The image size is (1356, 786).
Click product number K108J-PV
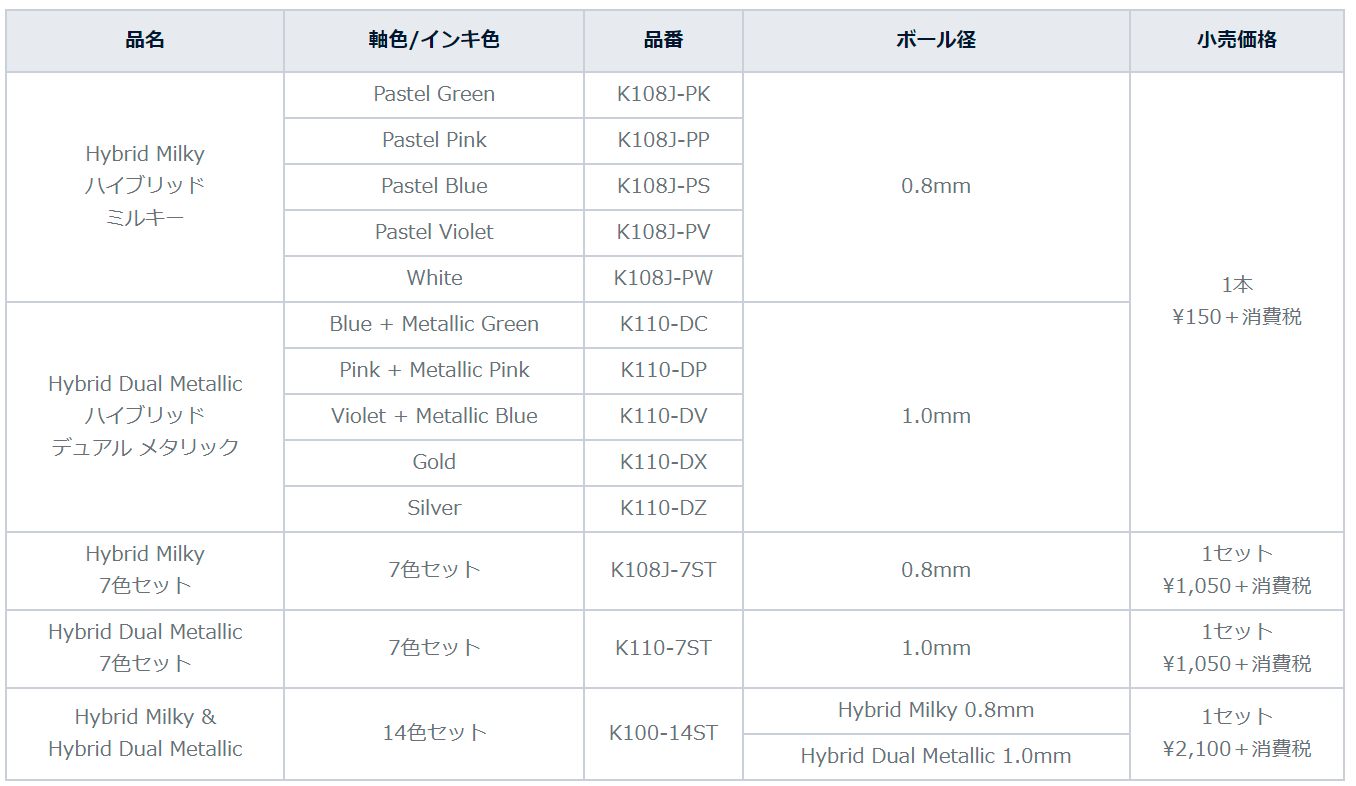click(664, 233)
